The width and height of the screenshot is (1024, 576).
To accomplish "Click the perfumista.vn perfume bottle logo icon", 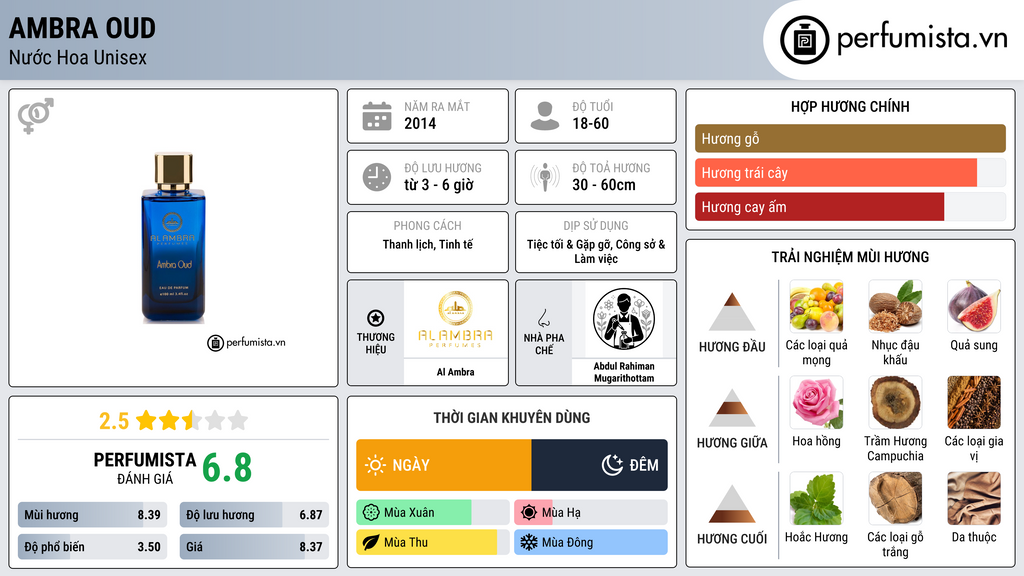I will 804,40.
